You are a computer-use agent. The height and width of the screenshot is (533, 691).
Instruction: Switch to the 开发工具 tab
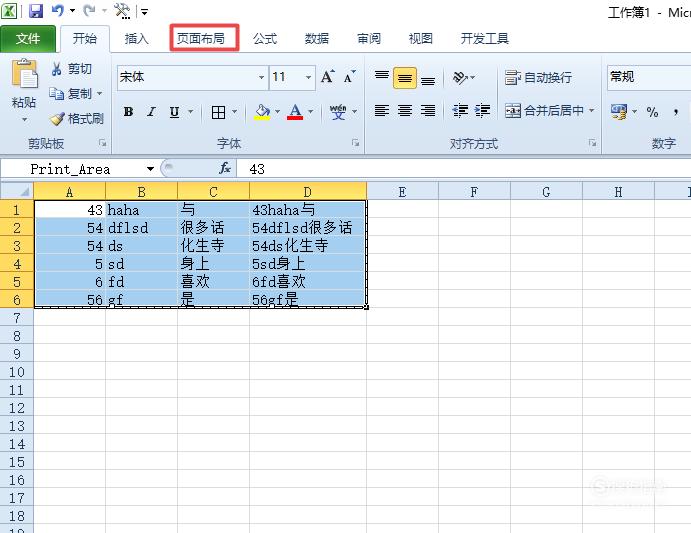point(485,39)
